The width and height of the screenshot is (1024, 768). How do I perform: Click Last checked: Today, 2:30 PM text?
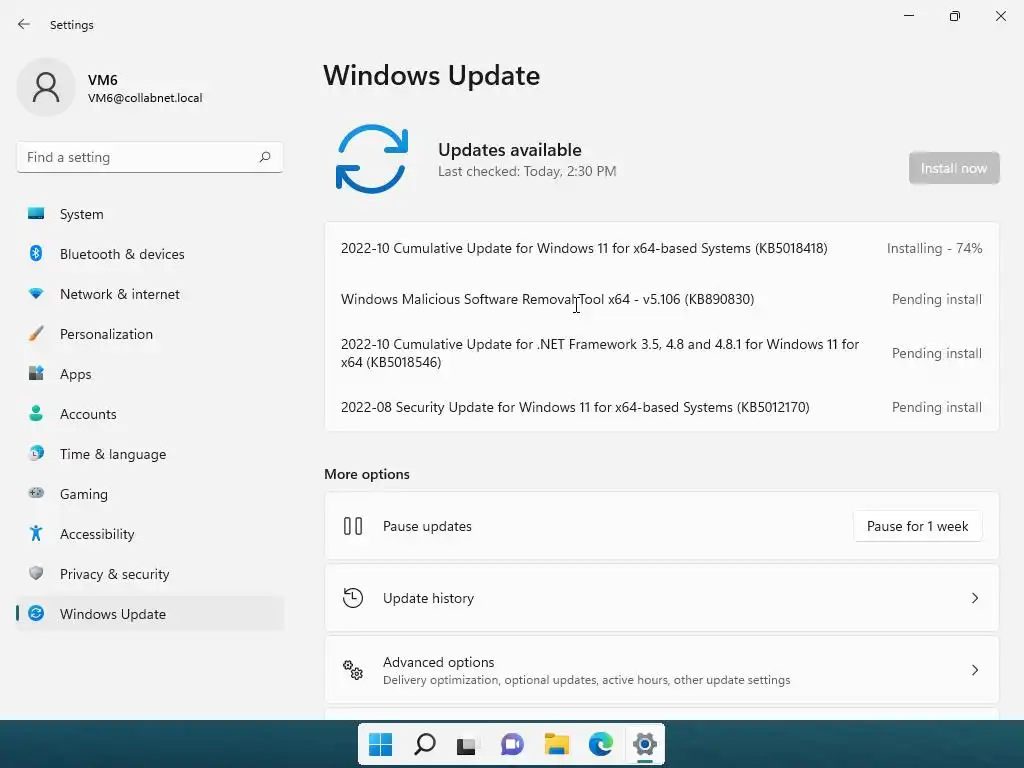(x=527, y=171)
